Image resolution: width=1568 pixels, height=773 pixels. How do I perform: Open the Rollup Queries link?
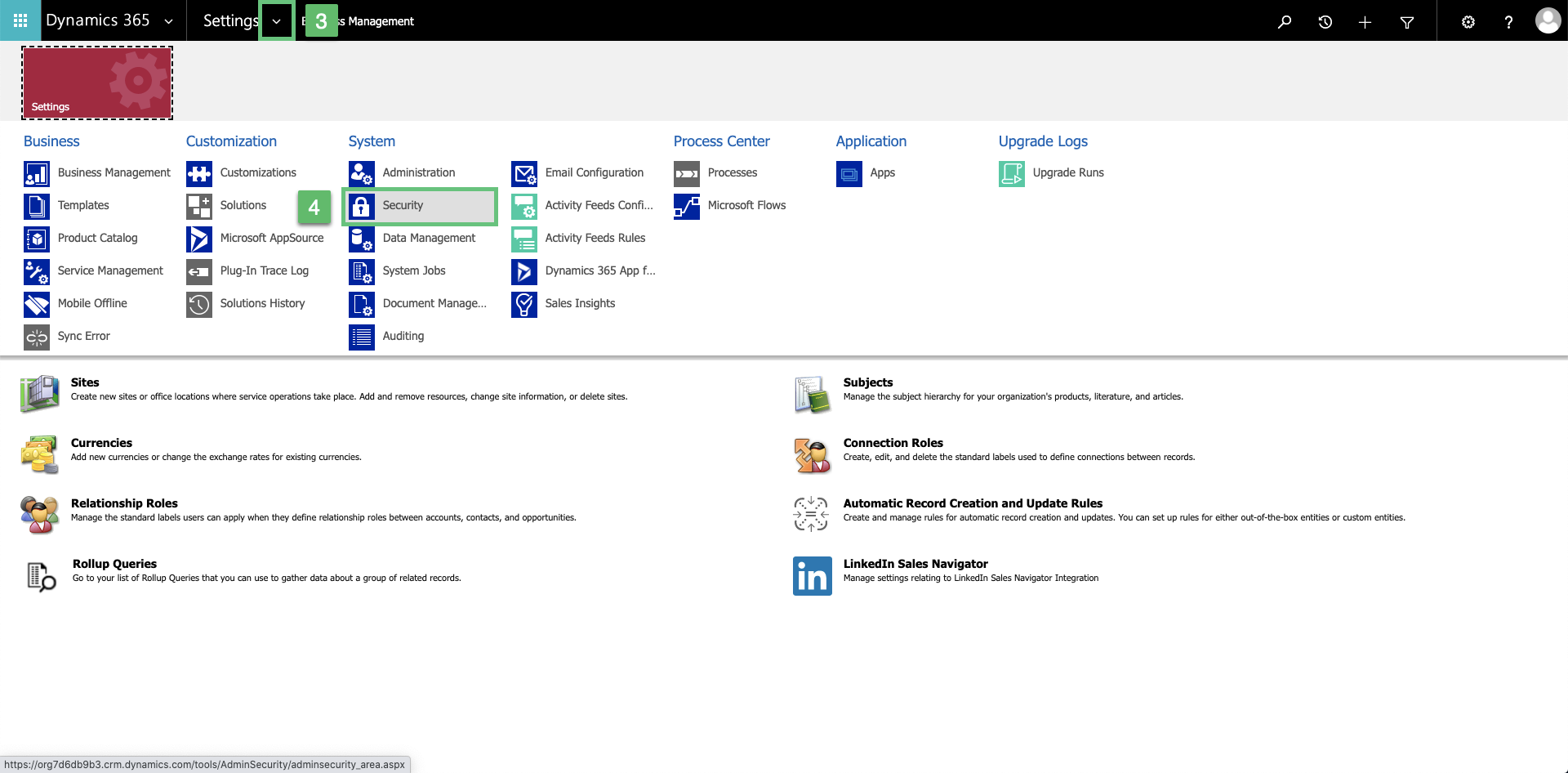[x=114, y=564]
